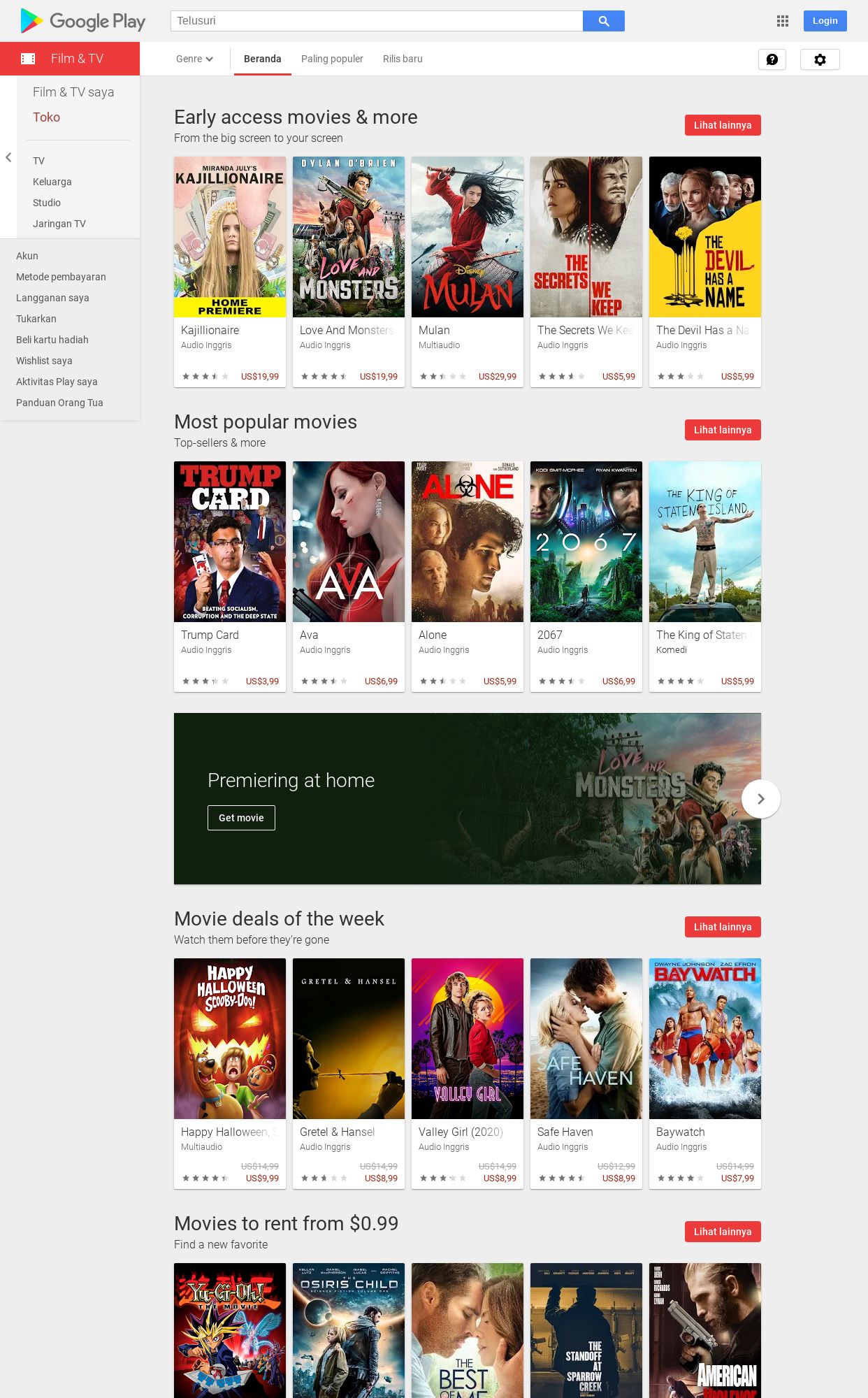Image resolution: width=868 pixels, height=1398 pixels.
Task: Collapse sidebar with left chevron arrow
Action: coord(8,157)
